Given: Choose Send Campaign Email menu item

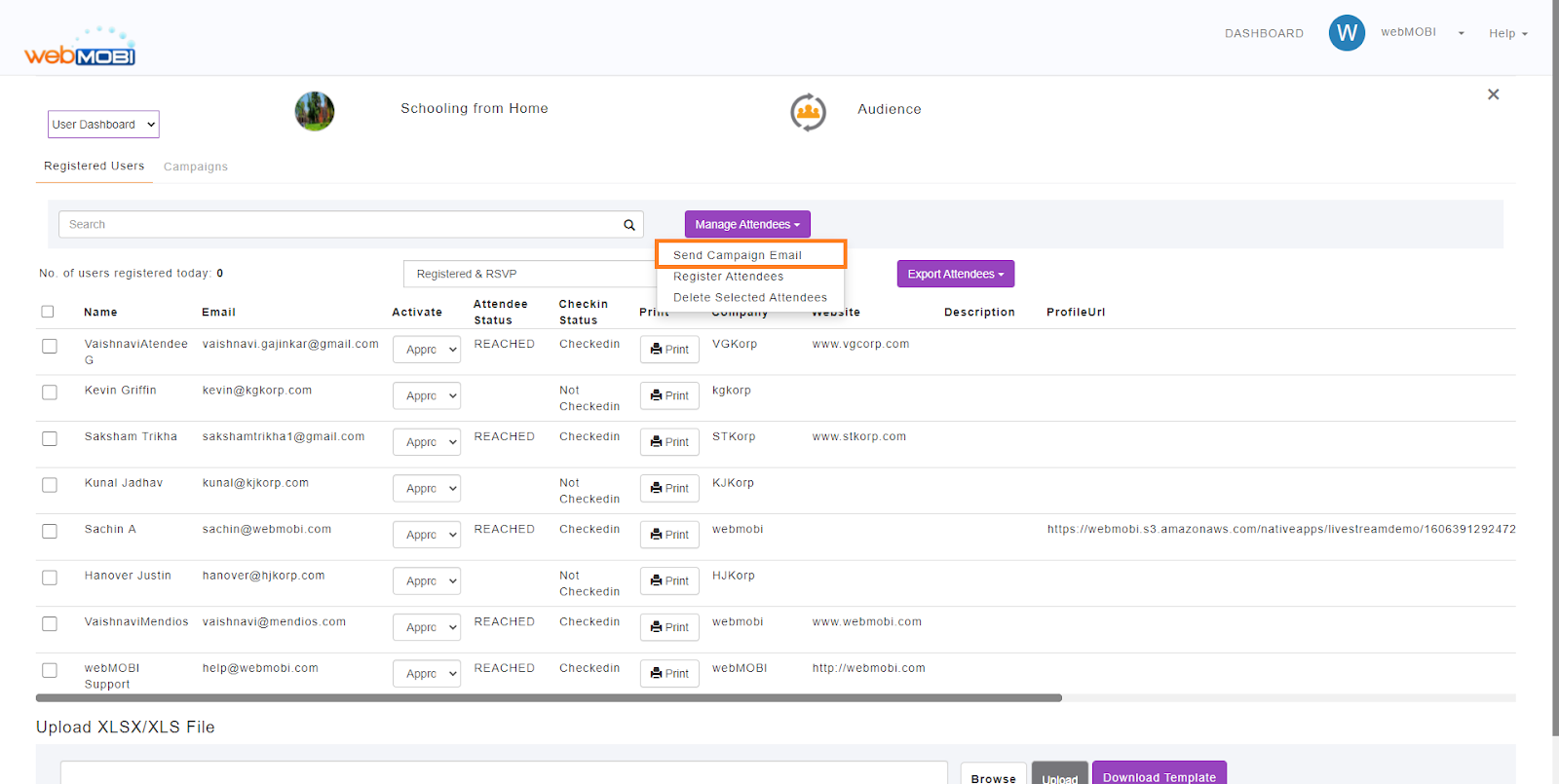Looking at the screenshot, I should pyautogui.click(x=750, y=255).
